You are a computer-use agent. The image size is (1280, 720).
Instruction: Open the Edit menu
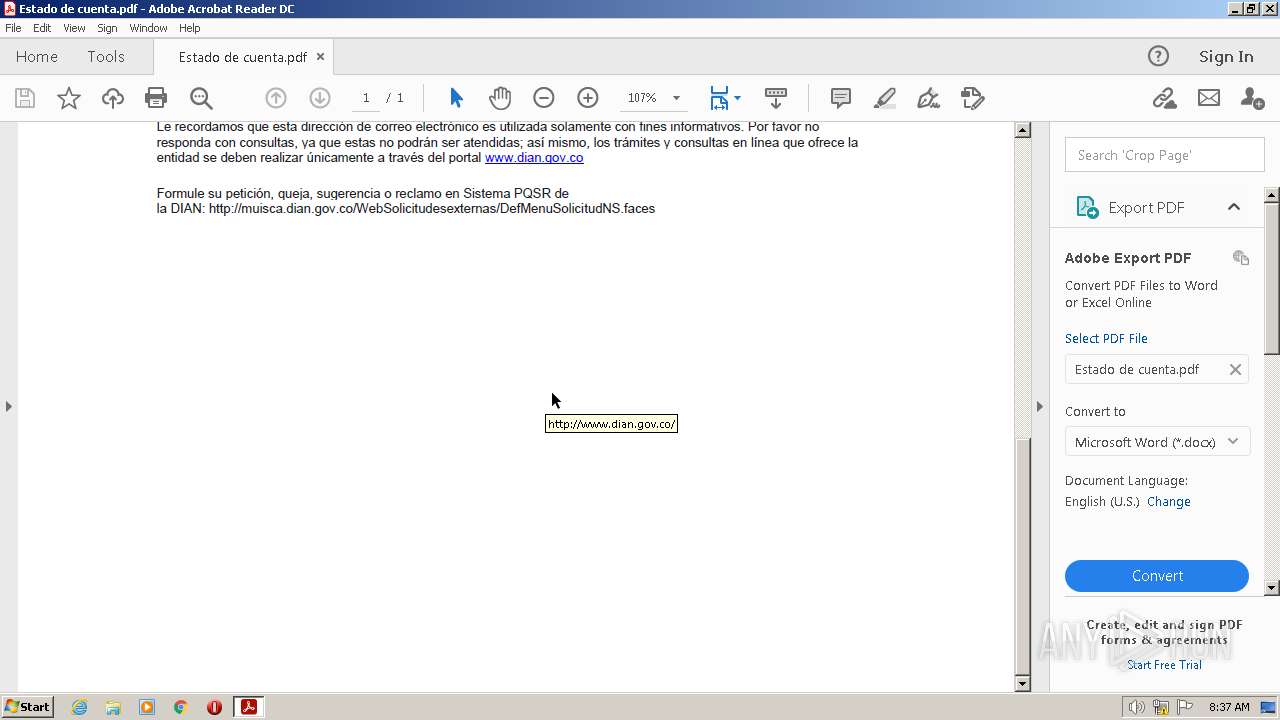[42, 28]
